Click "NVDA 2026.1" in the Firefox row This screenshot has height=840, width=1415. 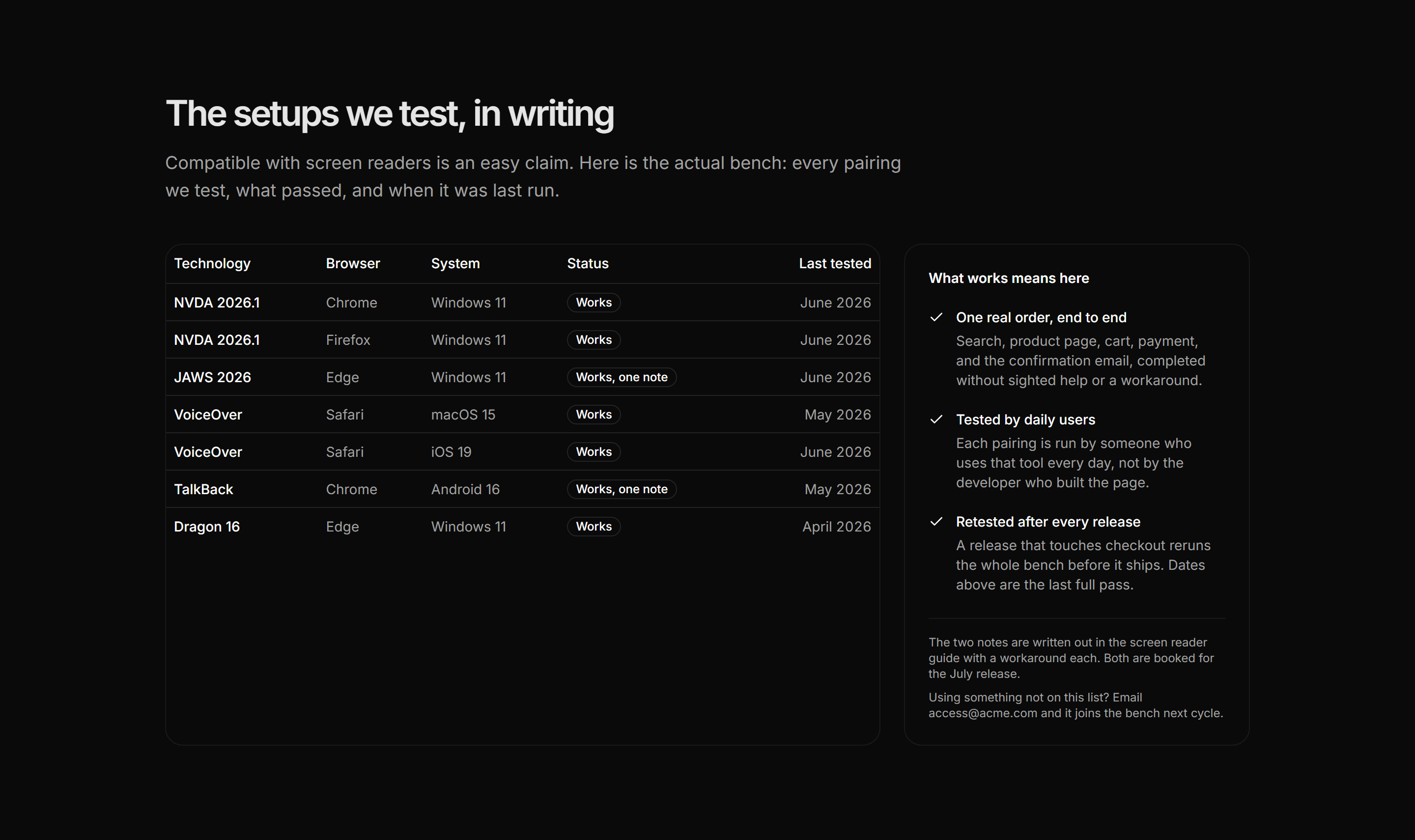[x=217, y=340]
